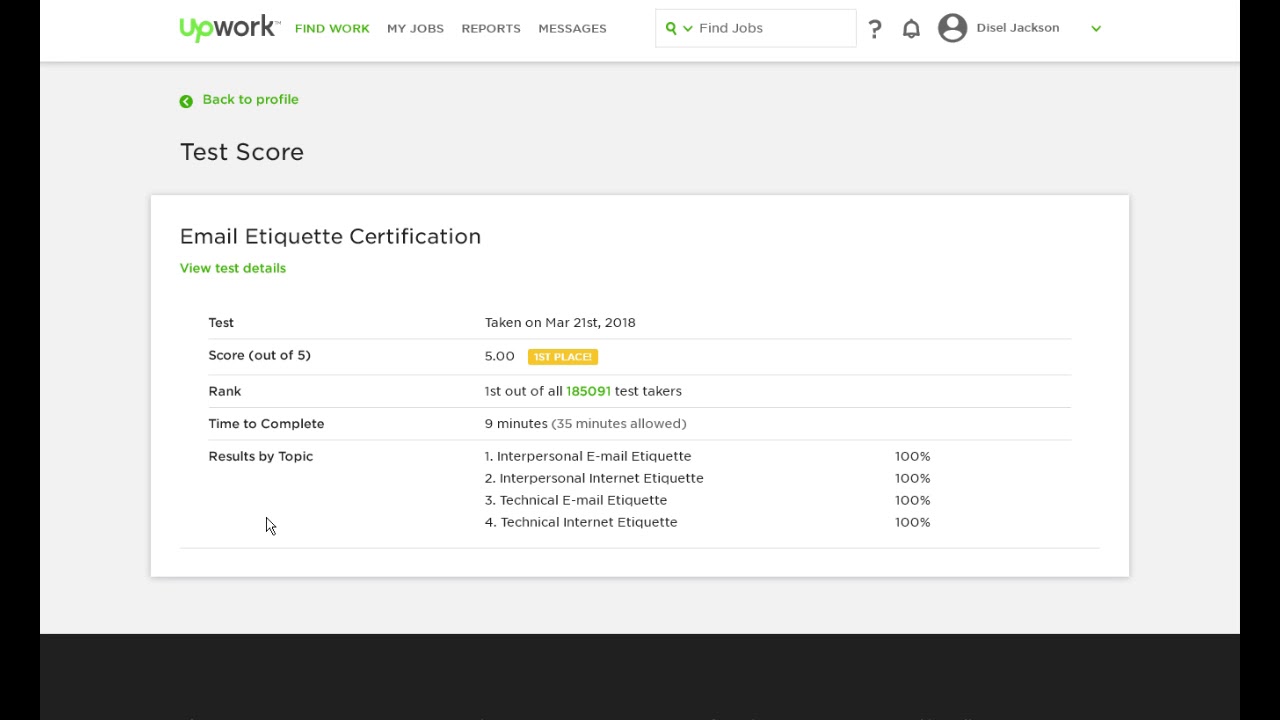
Task: Click the 9 minutes completion time
Action: click(516, 423)
